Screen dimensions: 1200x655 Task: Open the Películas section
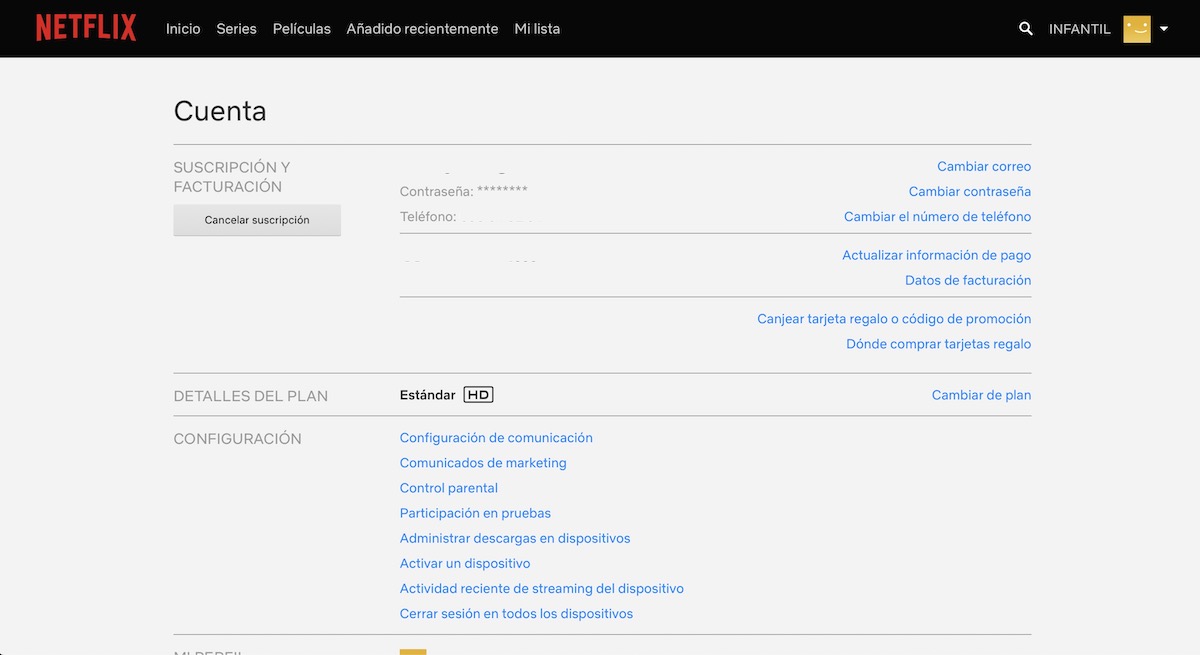(301, 29)
